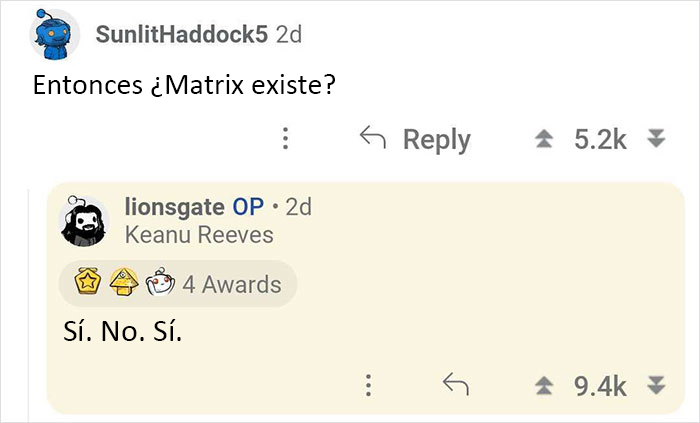The height and width of the screenshot is (423, 700).
Task: Click the 2d timestamp on lionsgate's reply
Action: coord(298,207)
